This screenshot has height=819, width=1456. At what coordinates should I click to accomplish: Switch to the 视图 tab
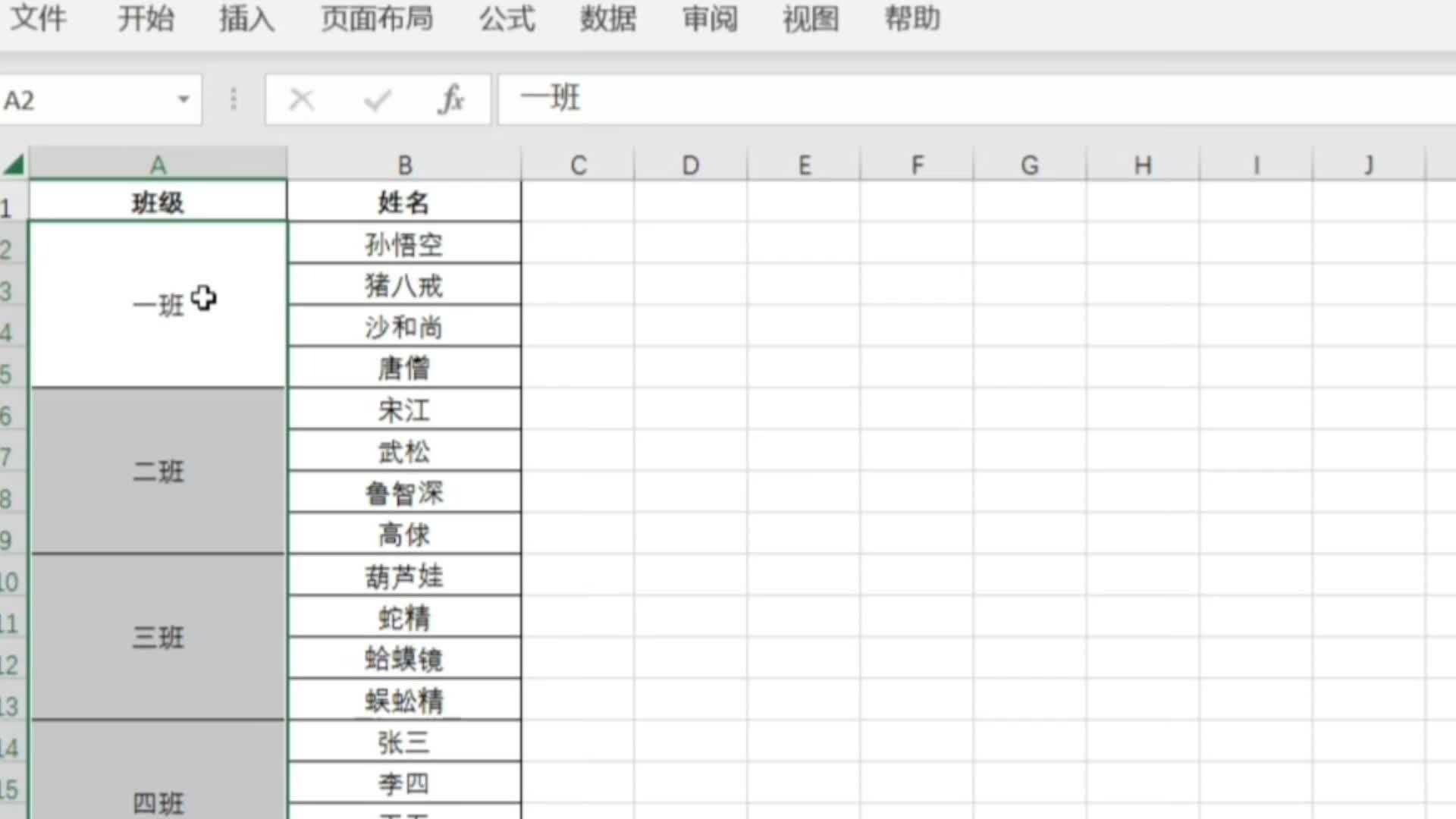(811, 18)
